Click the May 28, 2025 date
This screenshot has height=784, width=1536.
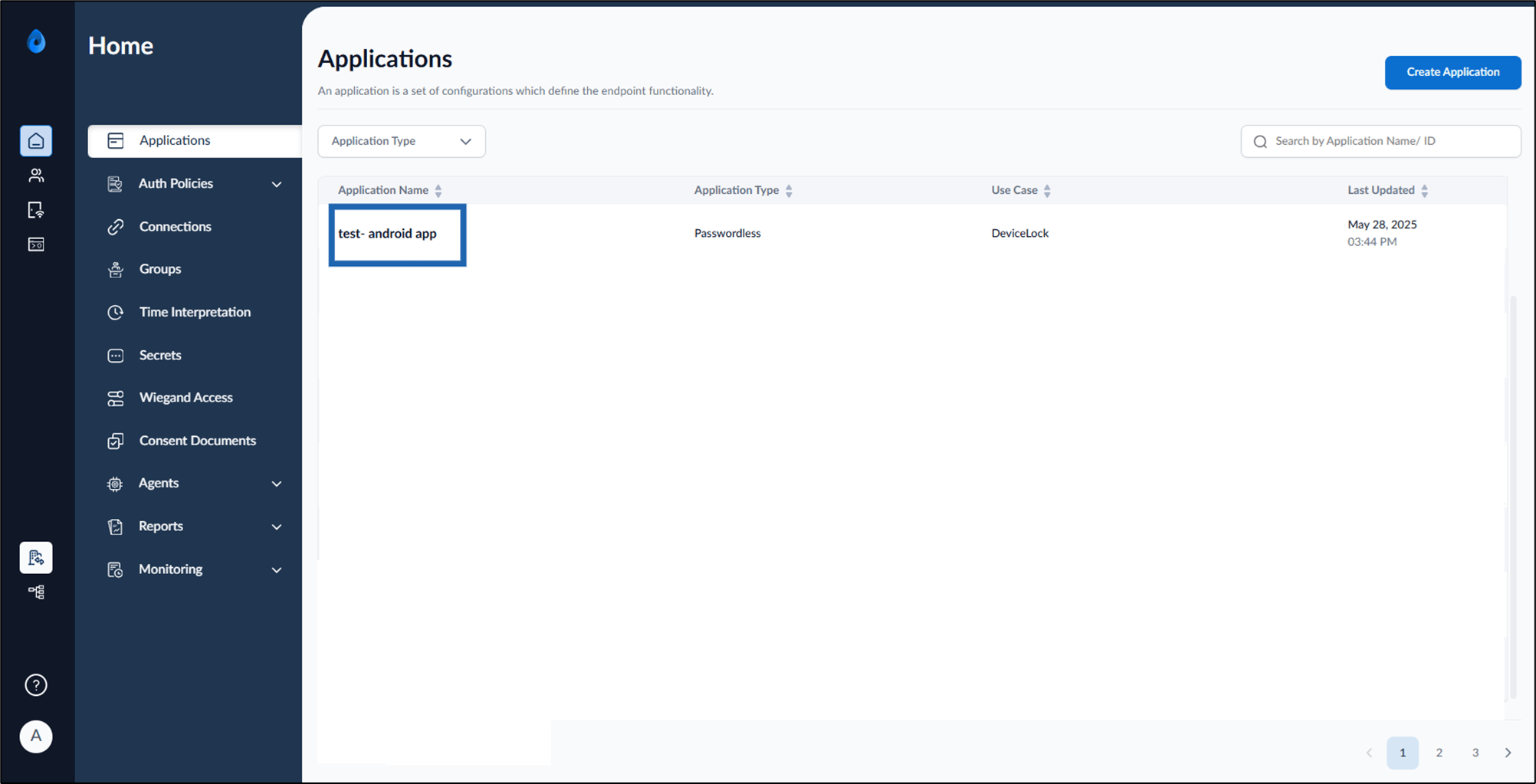(x=1382, y=225)
